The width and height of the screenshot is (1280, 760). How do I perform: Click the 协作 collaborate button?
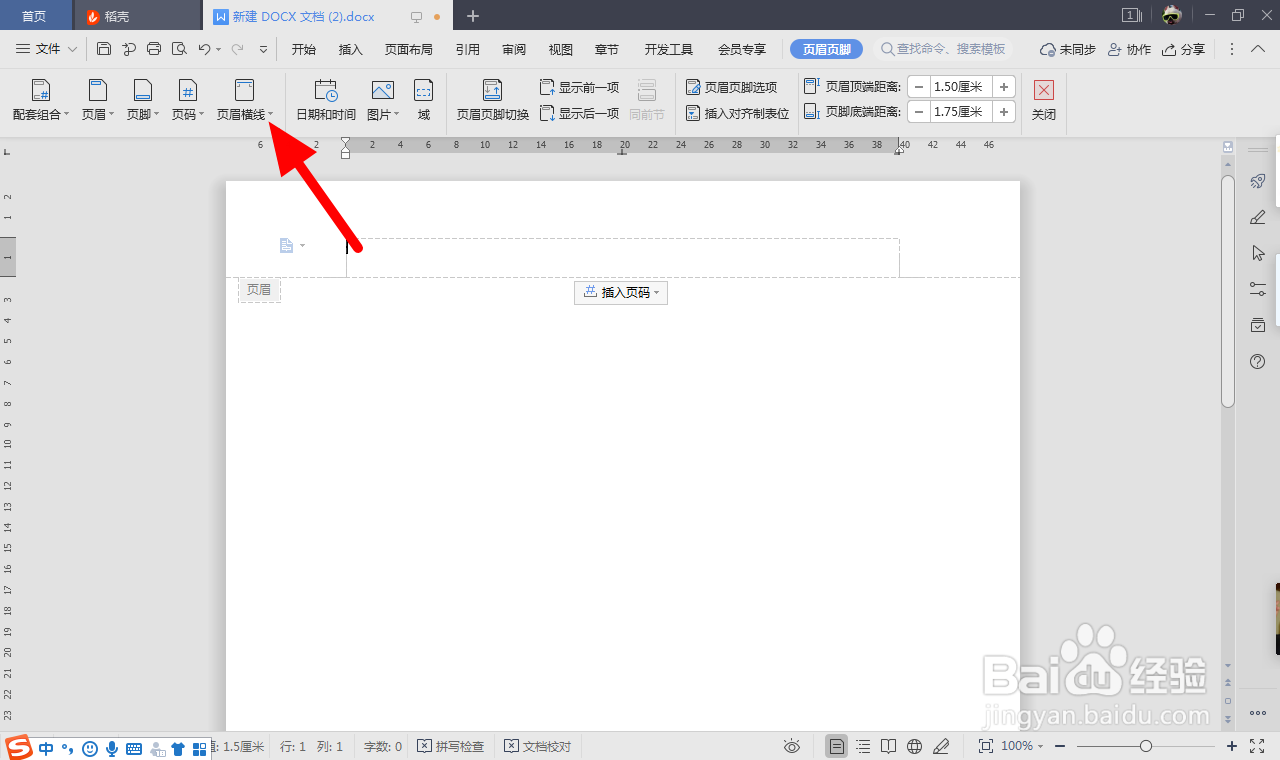tap(1129, 49)
